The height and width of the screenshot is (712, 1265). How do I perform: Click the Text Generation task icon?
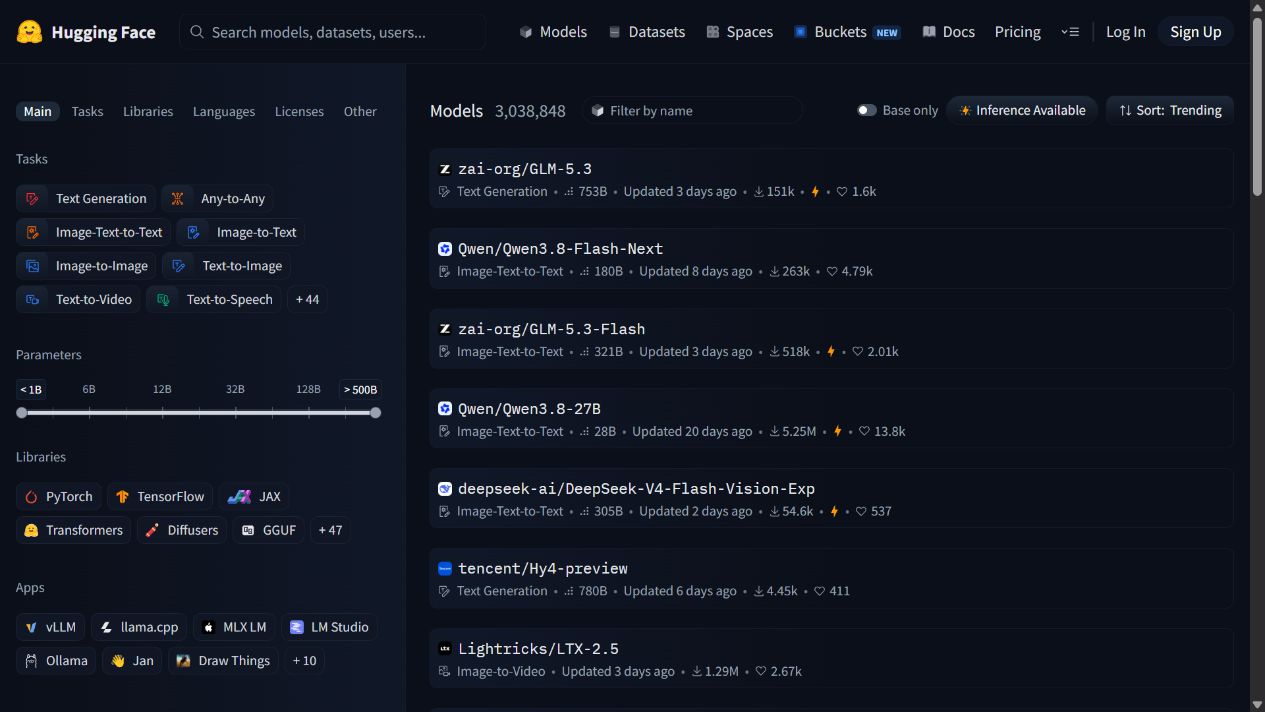33,199
